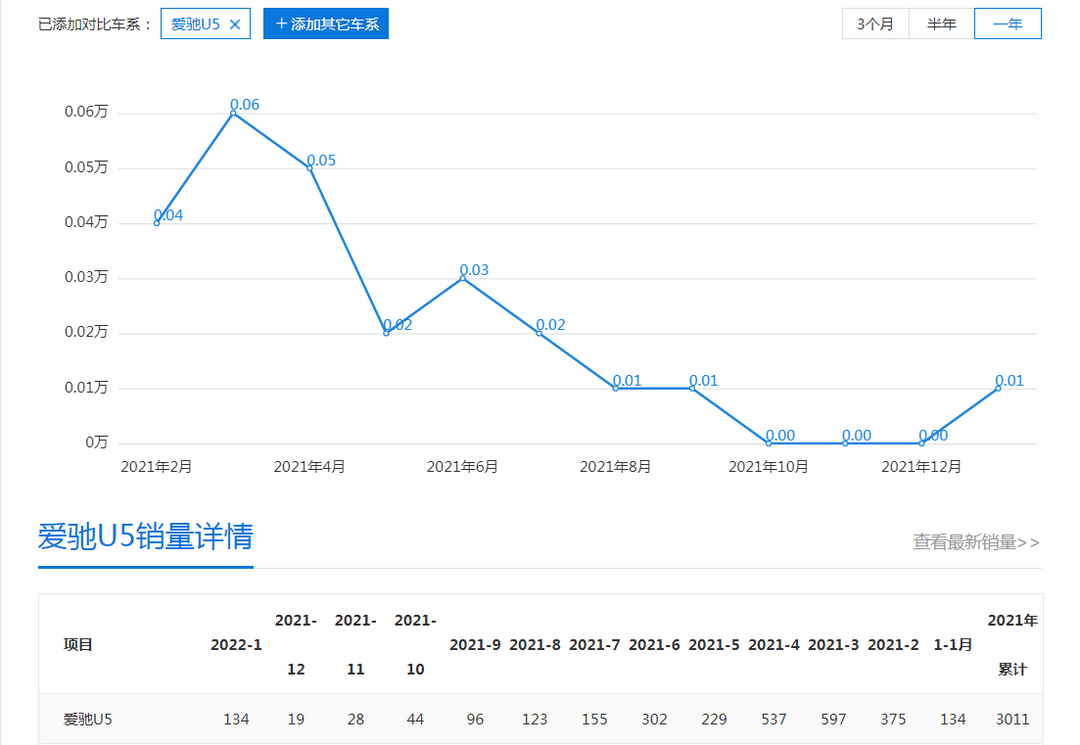
Task: Open the 查看最新销量>> link
Action: coord(976,543)
